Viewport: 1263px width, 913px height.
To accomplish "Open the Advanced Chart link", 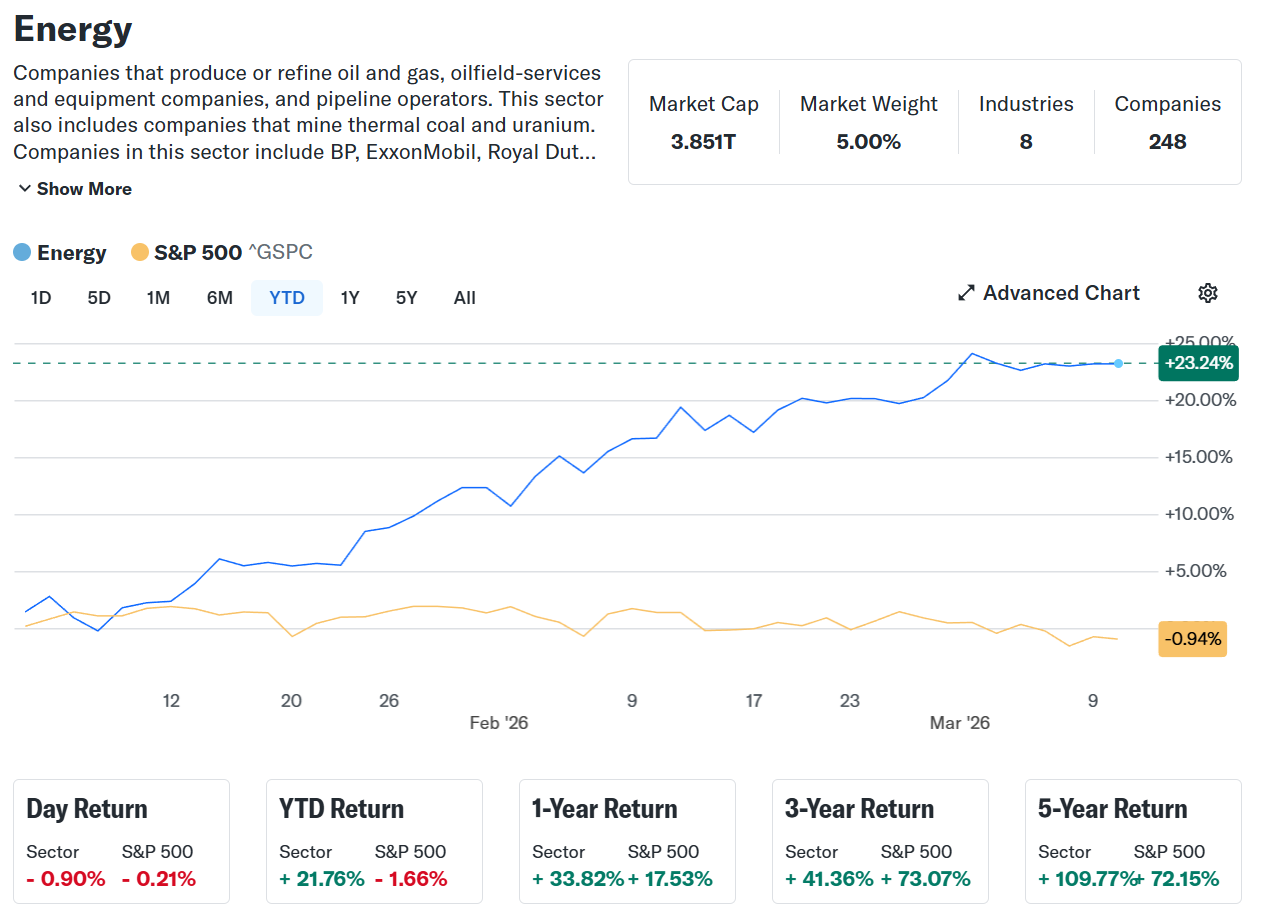I will pyautogui.click(x=1060, y=293).
